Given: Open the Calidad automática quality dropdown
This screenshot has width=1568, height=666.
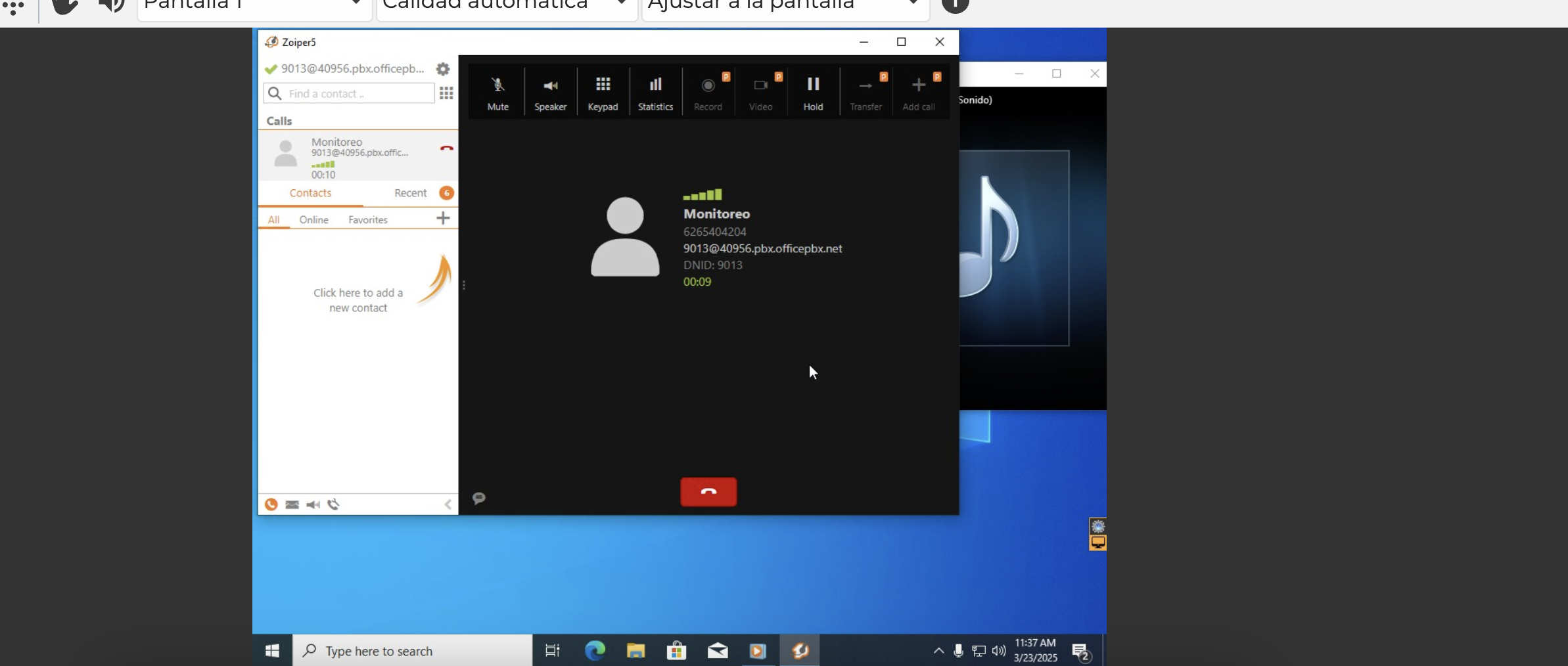Looking at the screenshot, I should click(507, 7).
